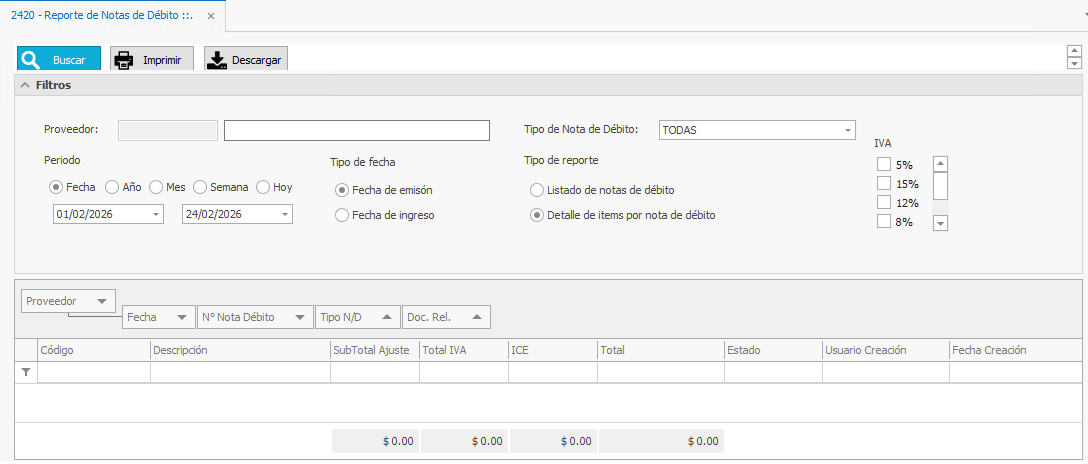Click sort arrow on Fecha group chip
This screenshot has height=464, width=1088.
pyautogui.click(x=180, y=317)
